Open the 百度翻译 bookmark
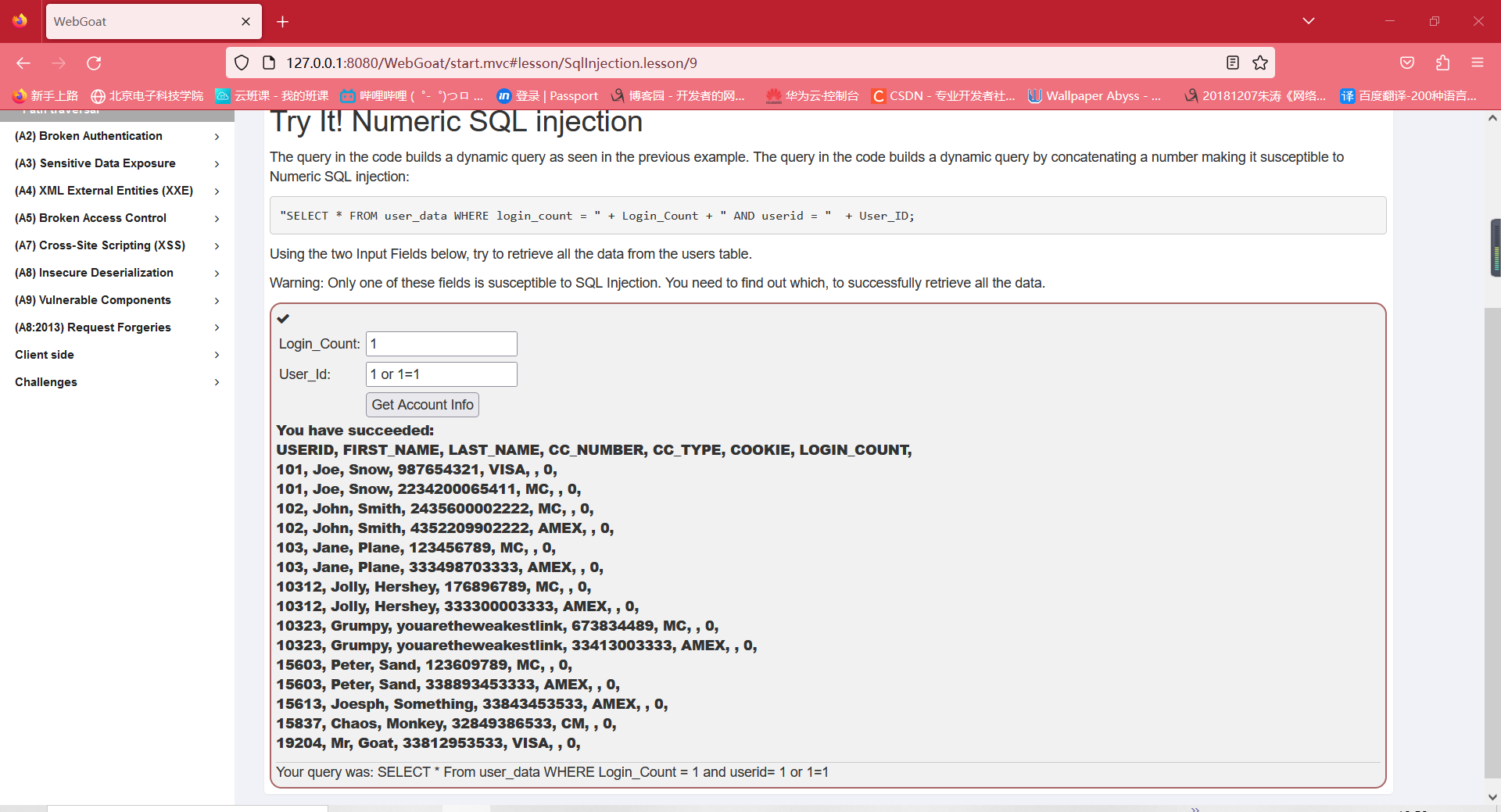This screenshot has height=812, width=1501. pyautogui.click(x=1408, y=95)
